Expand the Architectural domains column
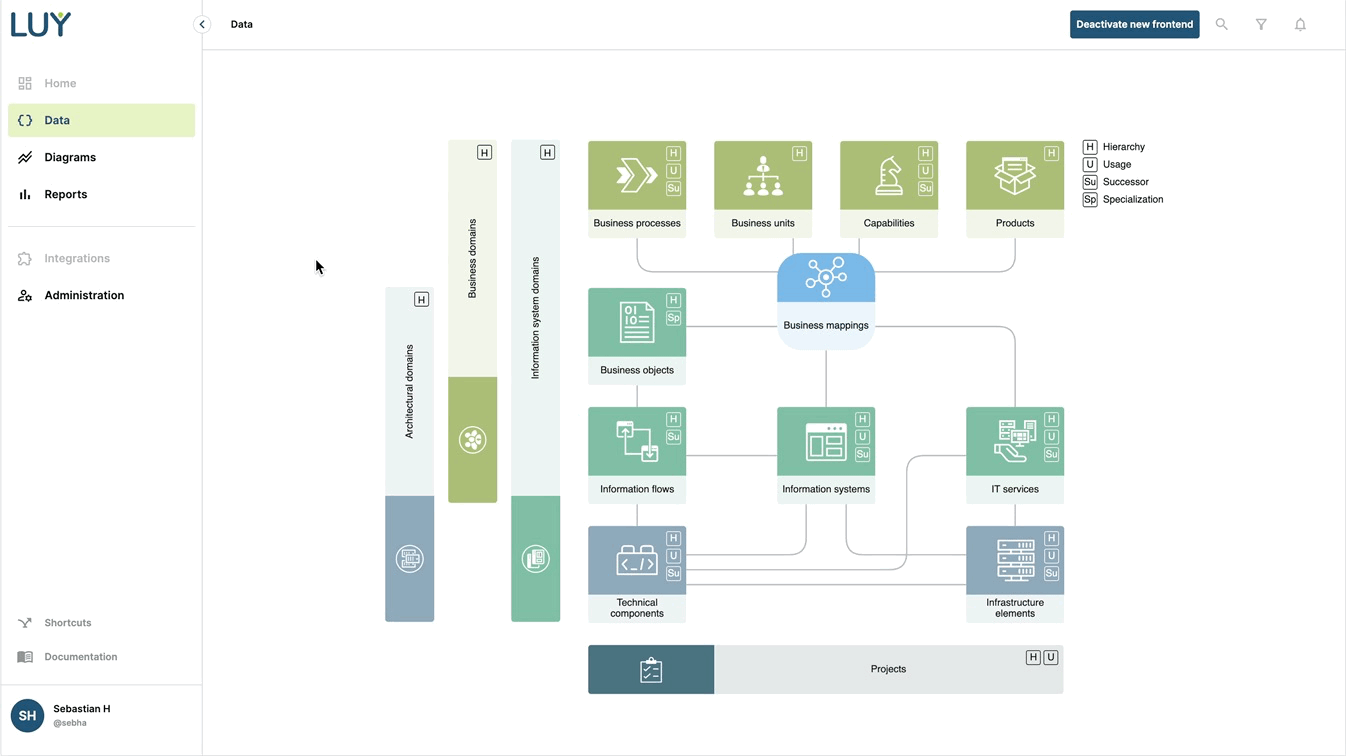Screen dimensions: 1346x756 pyautogui.click(x=409, y=390)
